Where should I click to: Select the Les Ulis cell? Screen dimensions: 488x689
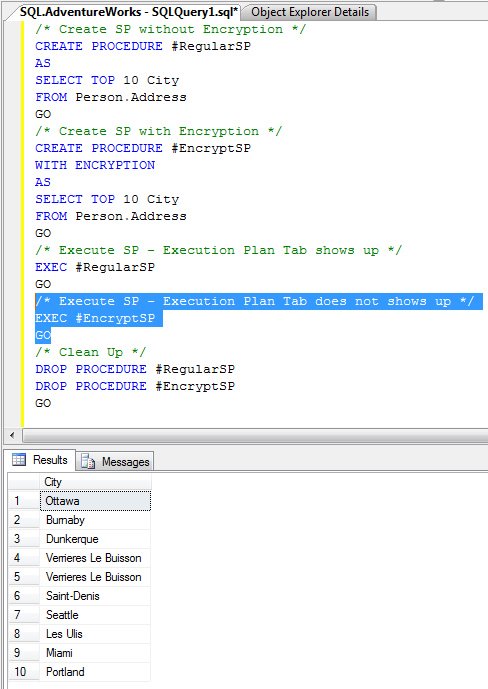95,634
